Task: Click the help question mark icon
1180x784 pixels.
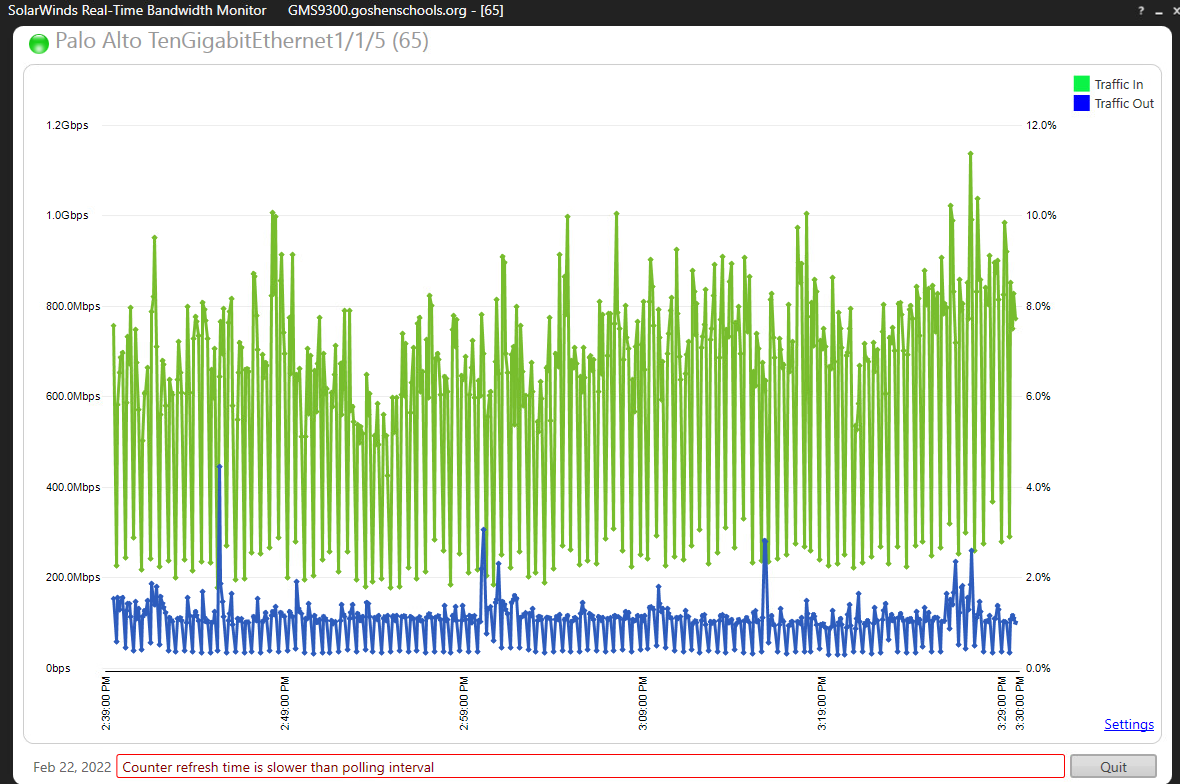Action: coord(1141,11)
